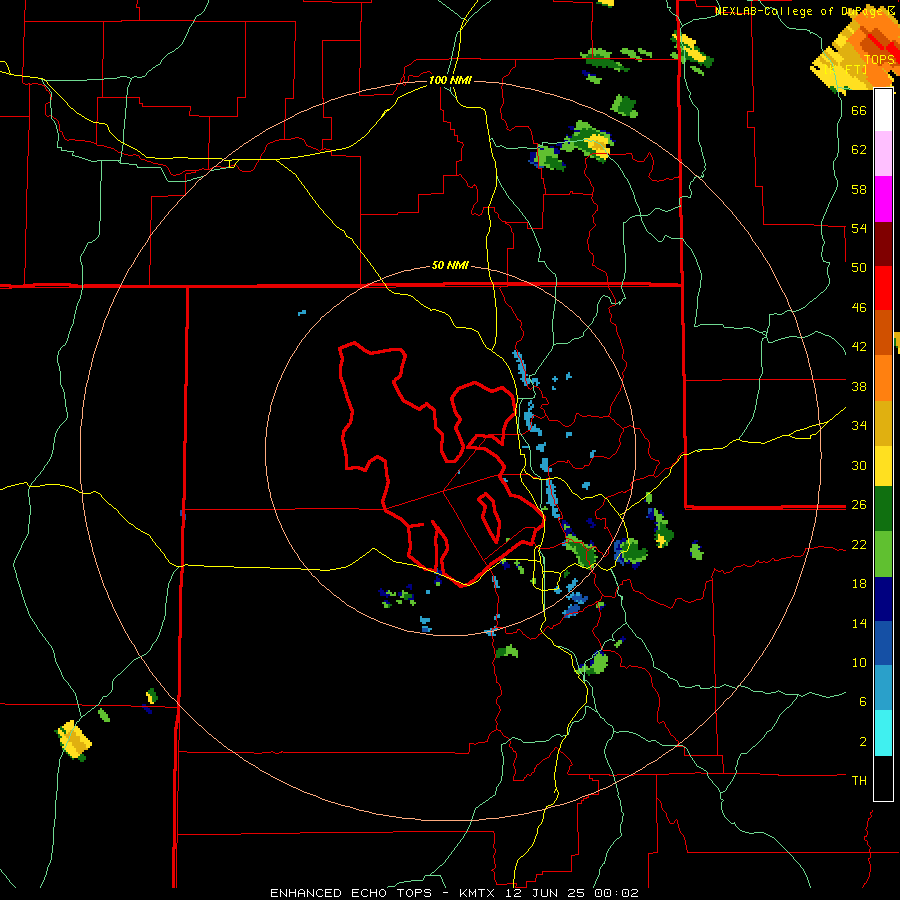Screen dimensions: 900x900
Task: Select the bright red legend swatch
Action: tap(883, 288)
